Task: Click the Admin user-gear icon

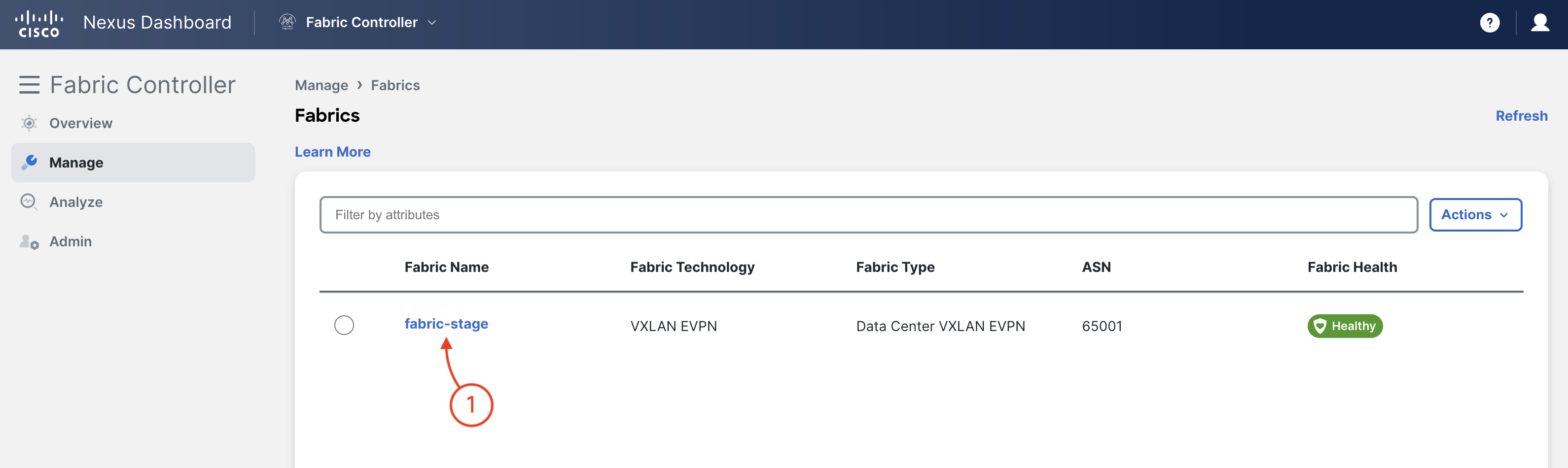Action: pos(29,241)
